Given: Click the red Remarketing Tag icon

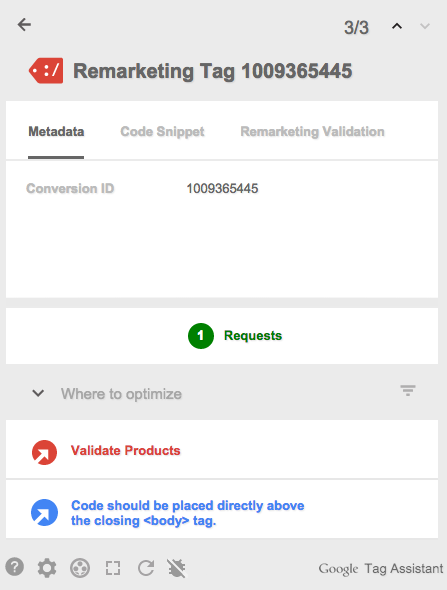Looking at the screenshot, I should click(x=46, y=70).
